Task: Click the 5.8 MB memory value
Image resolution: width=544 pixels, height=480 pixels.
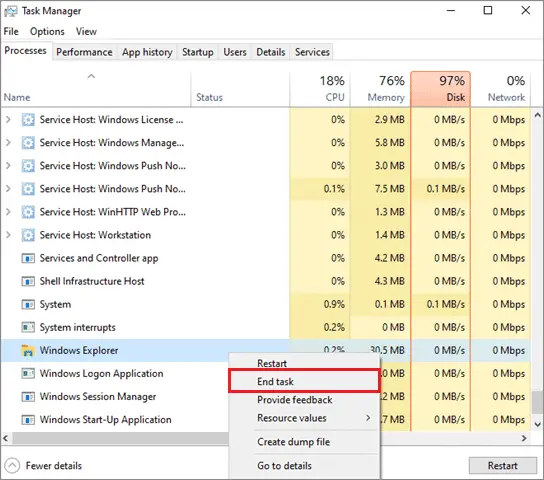Action: point(390,143)
